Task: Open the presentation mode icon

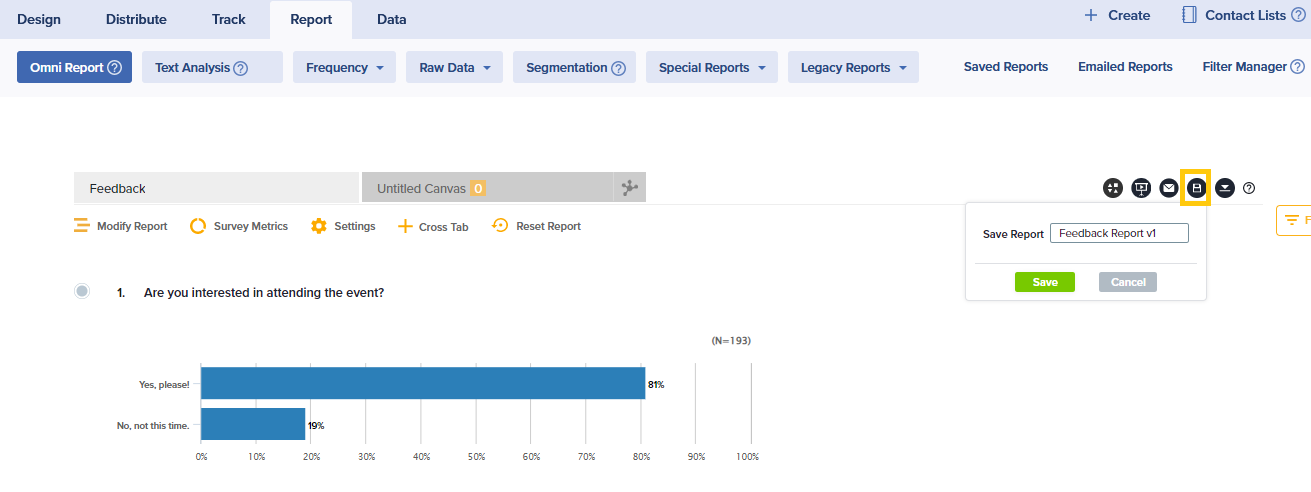Action: coord(1141,188)
